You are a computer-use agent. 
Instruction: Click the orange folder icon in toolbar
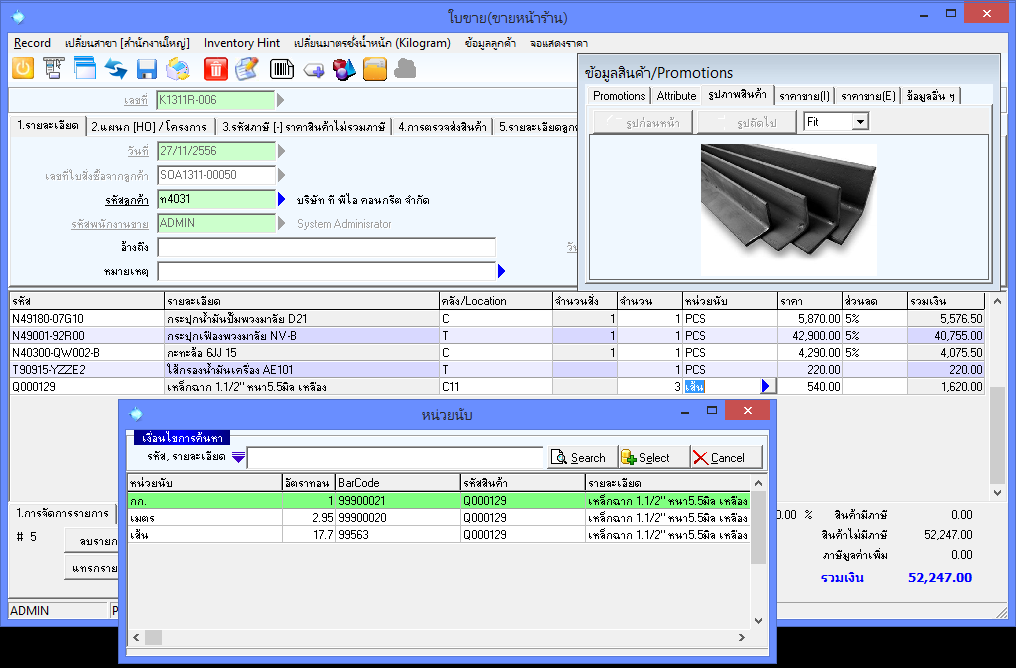374,69
